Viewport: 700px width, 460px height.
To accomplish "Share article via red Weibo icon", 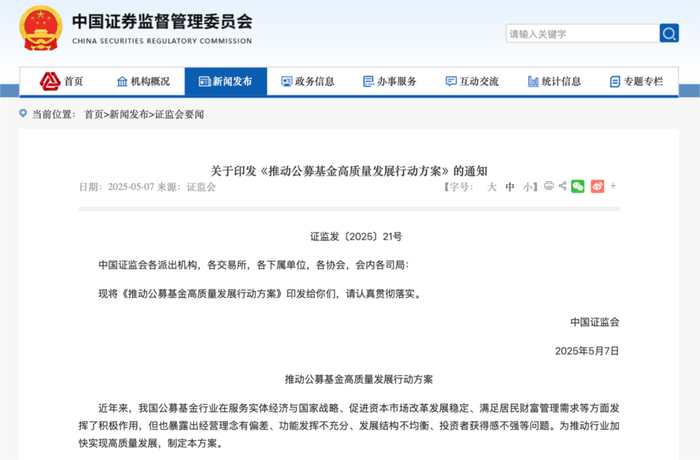I will [598, 186].
